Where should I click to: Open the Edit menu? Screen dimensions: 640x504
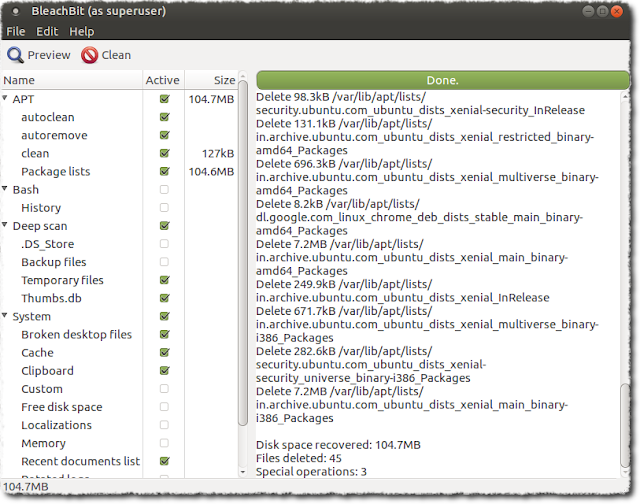(x=47, y=31)
